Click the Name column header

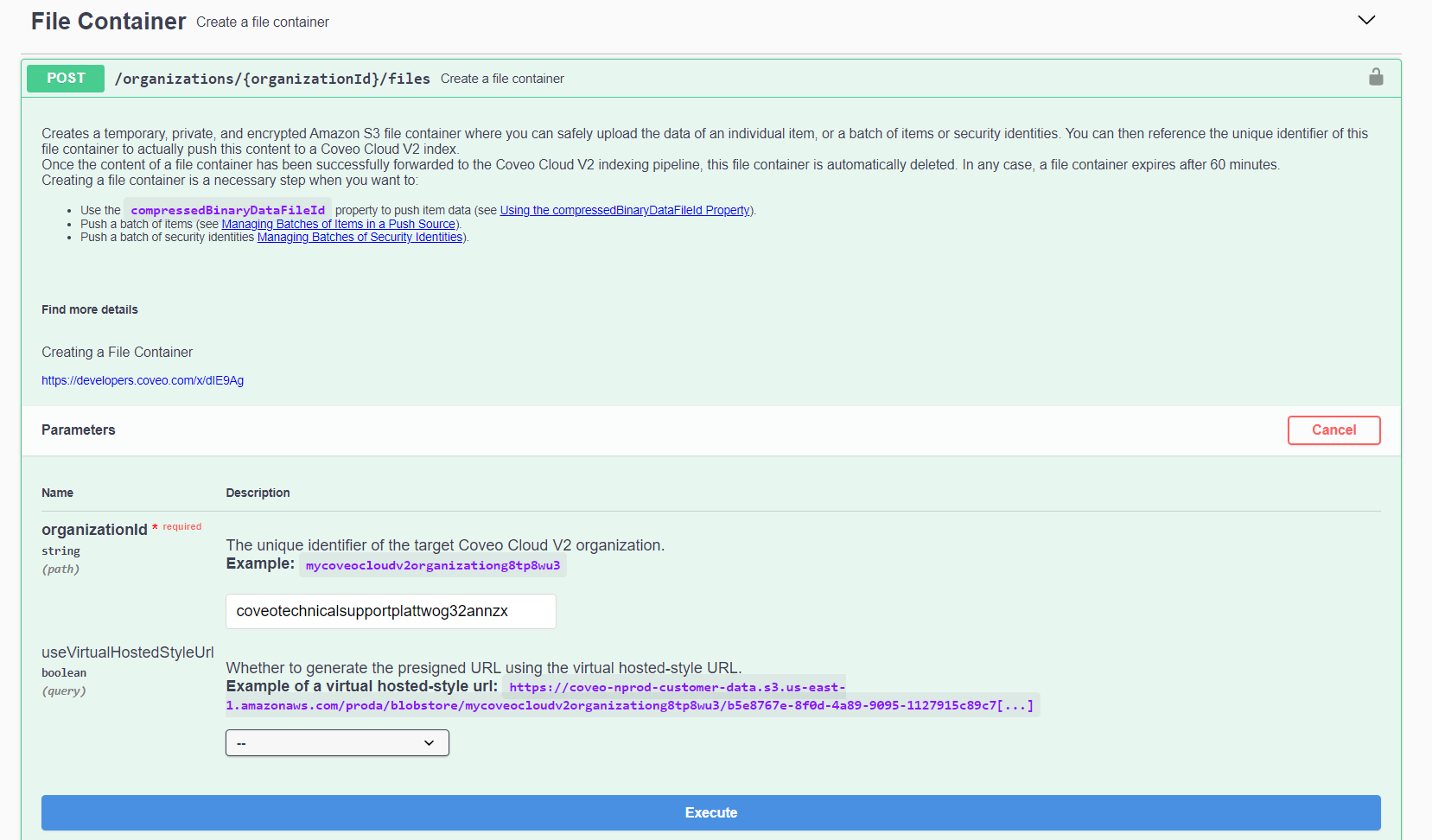(57, 493)
